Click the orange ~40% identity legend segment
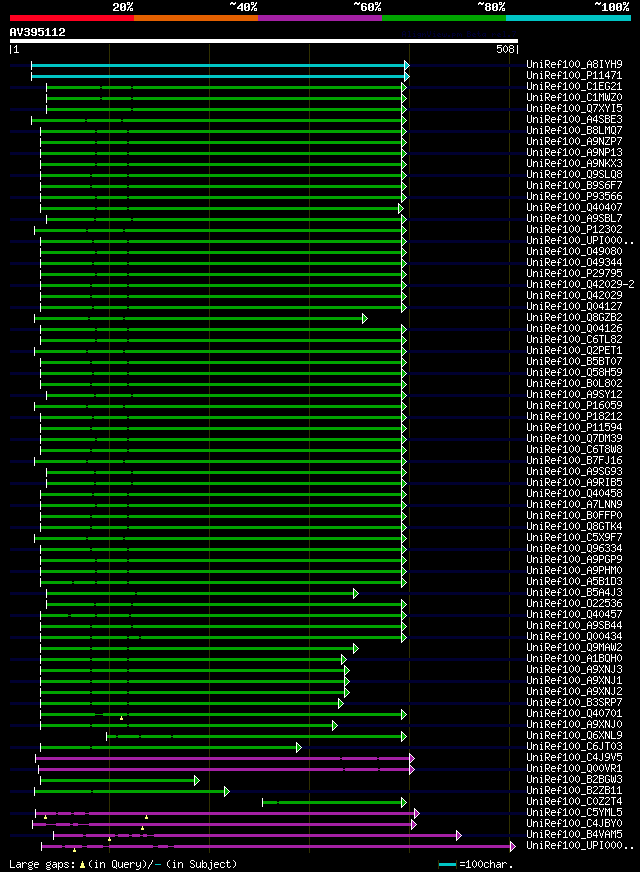The image size is (640, 872). [196, 18]
